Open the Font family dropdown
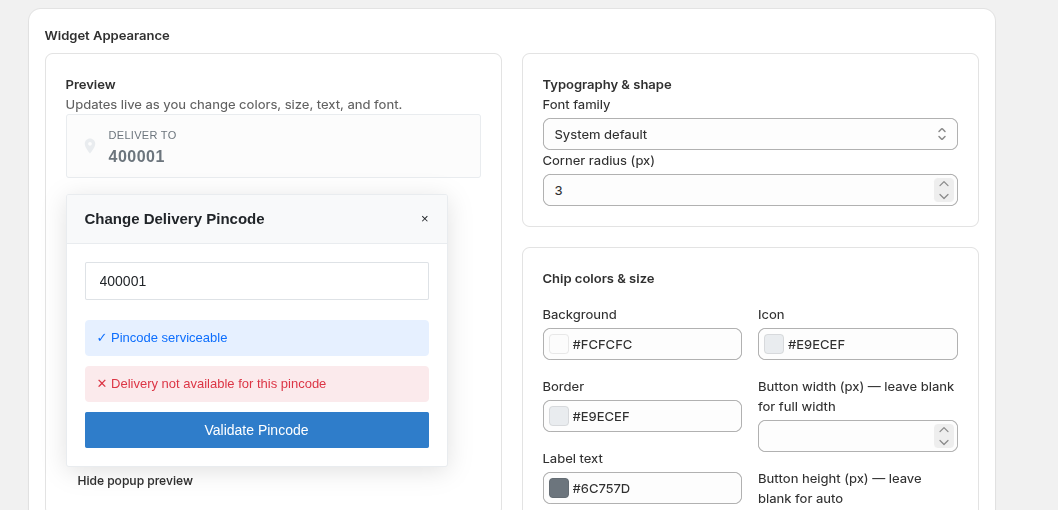Image resolution: width=1058 pixels, height=510 pixels. (750, 134)
